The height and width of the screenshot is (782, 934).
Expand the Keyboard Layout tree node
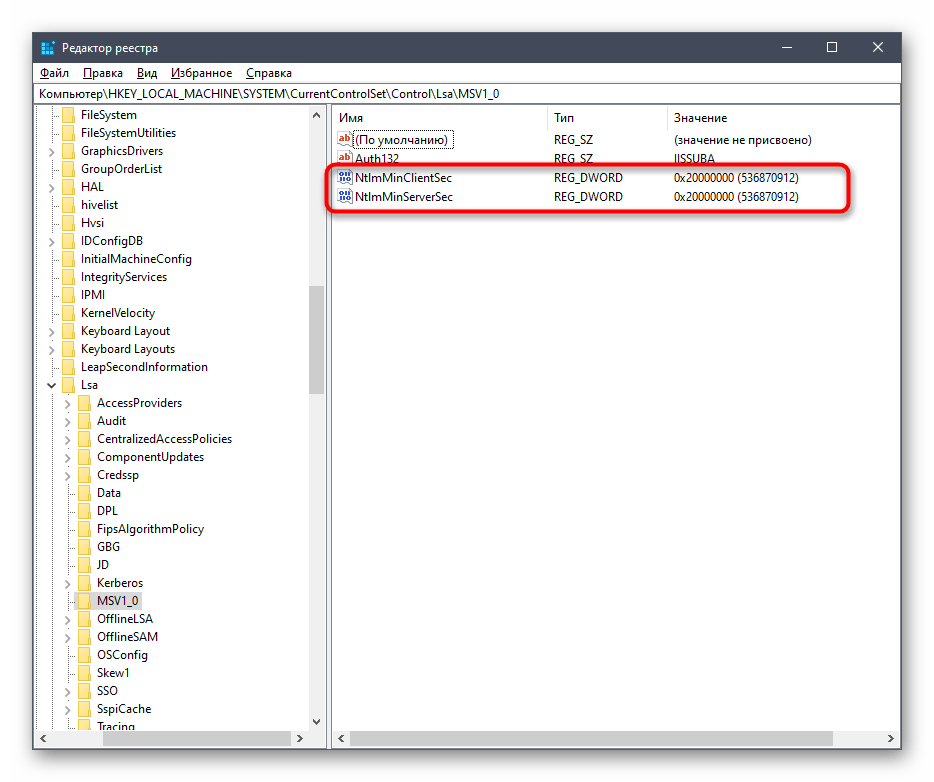pos(52,331)
